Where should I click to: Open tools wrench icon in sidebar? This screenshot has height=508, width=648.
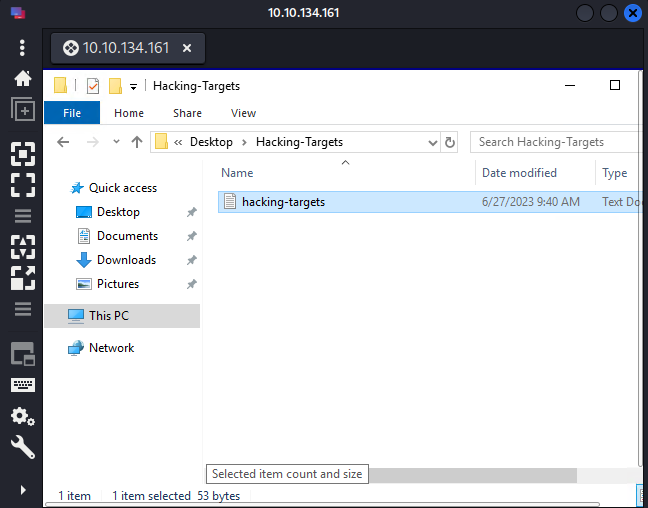tap(23, 448)
